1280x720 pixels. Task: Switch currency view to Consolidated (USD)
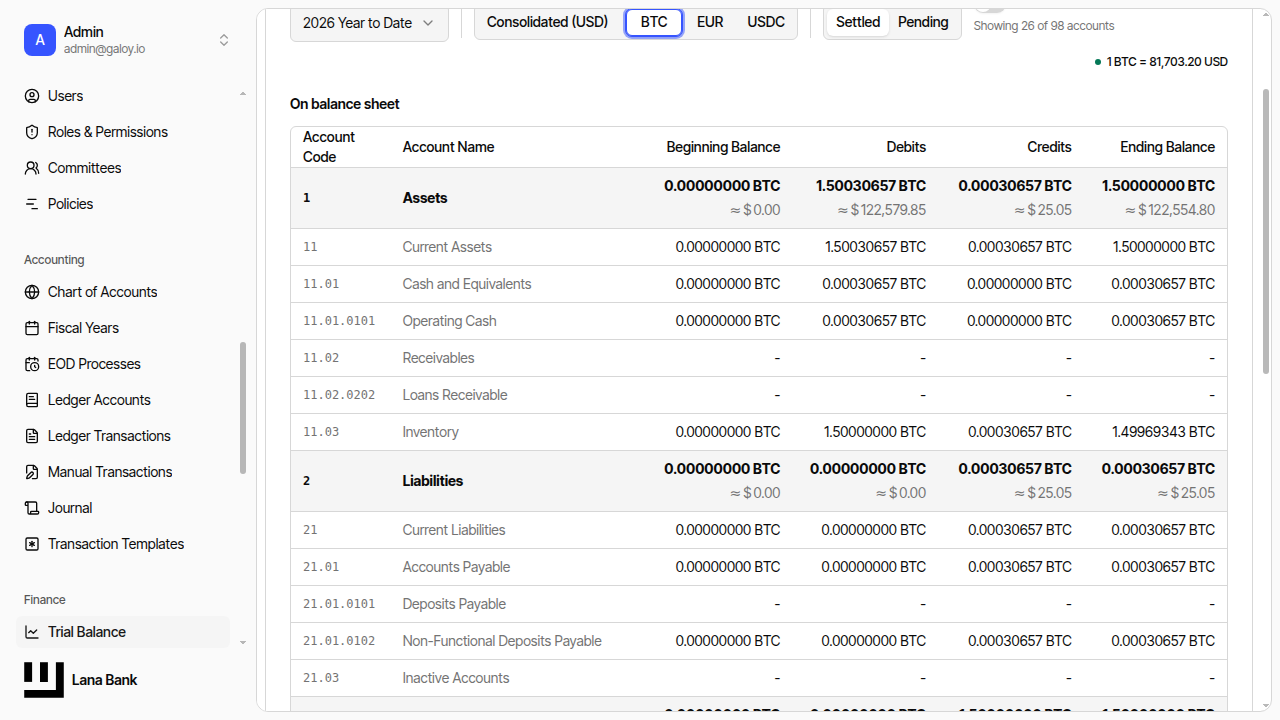coord(547,22)
